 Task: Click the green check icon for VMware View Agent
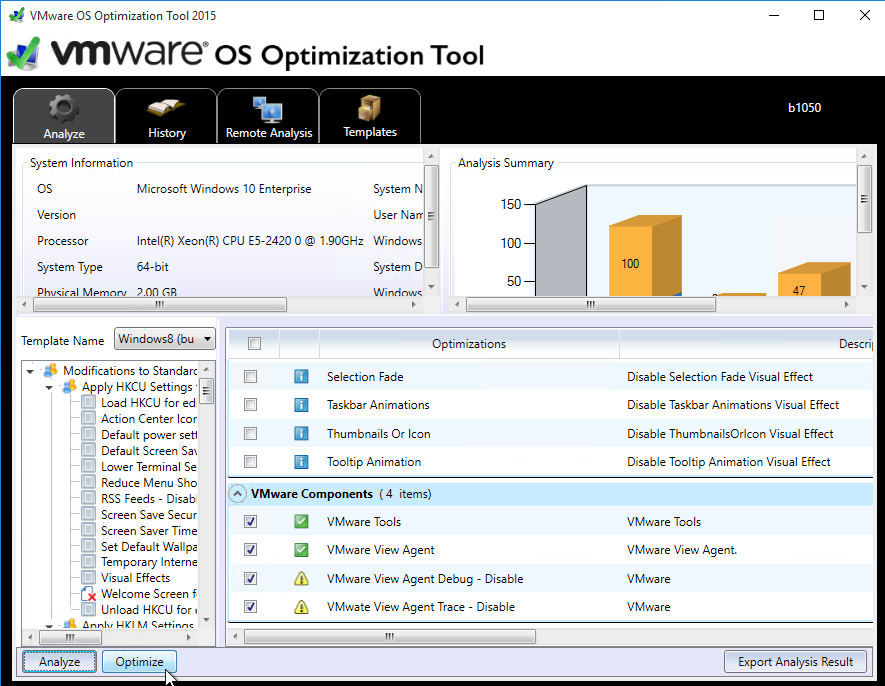(x=301, y=550)
